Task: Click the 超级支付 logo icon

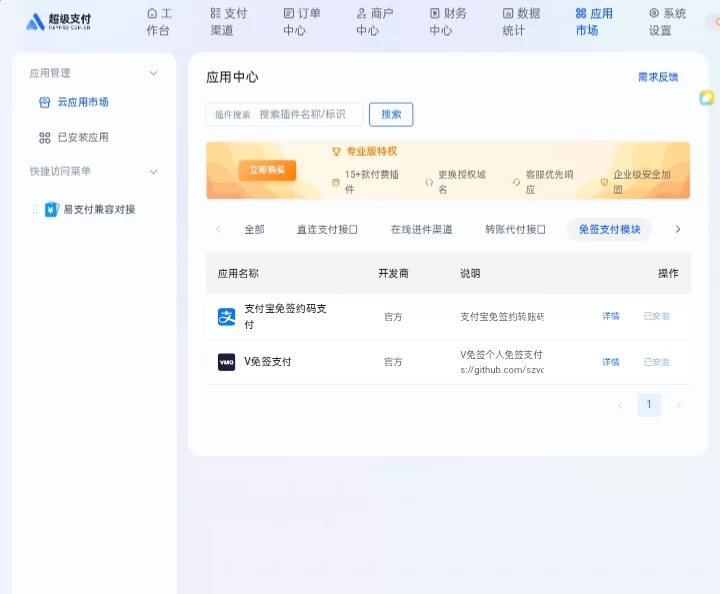Action: [36, 21]
